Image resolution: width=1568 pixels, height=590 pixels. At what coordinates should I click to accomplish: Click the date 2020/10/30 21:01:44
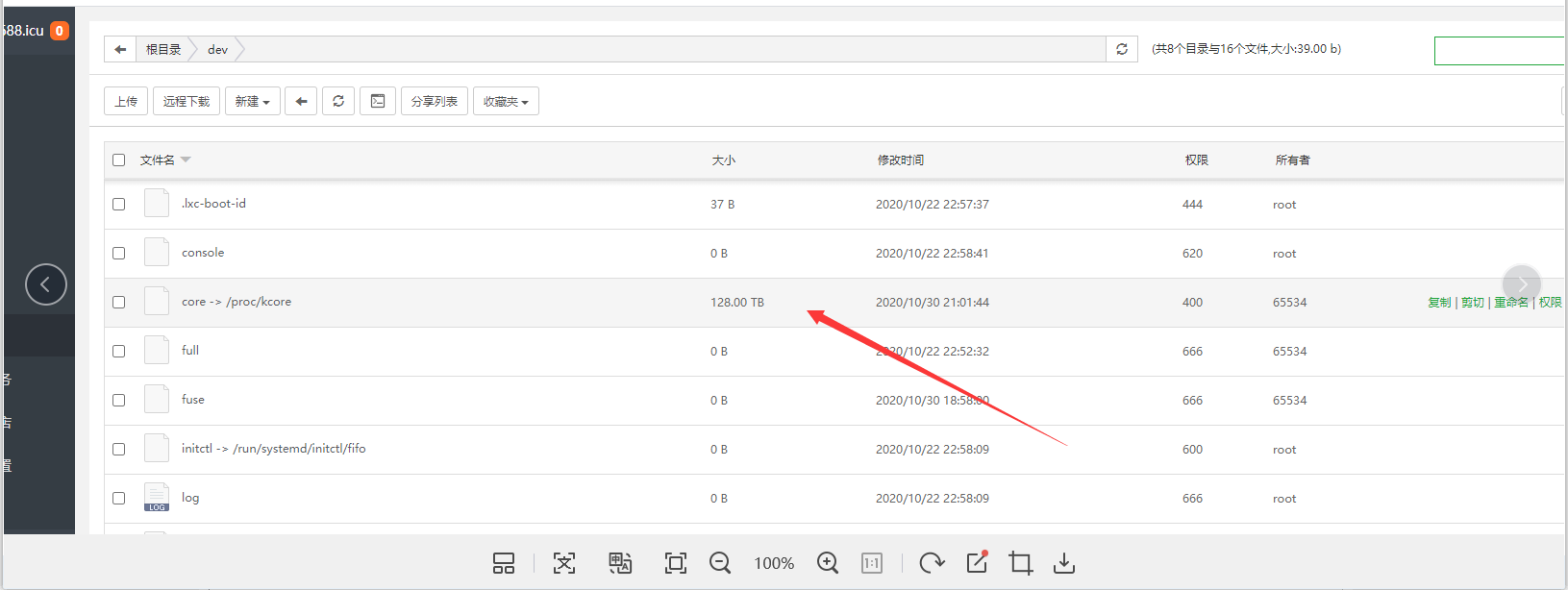click(933, 303)
